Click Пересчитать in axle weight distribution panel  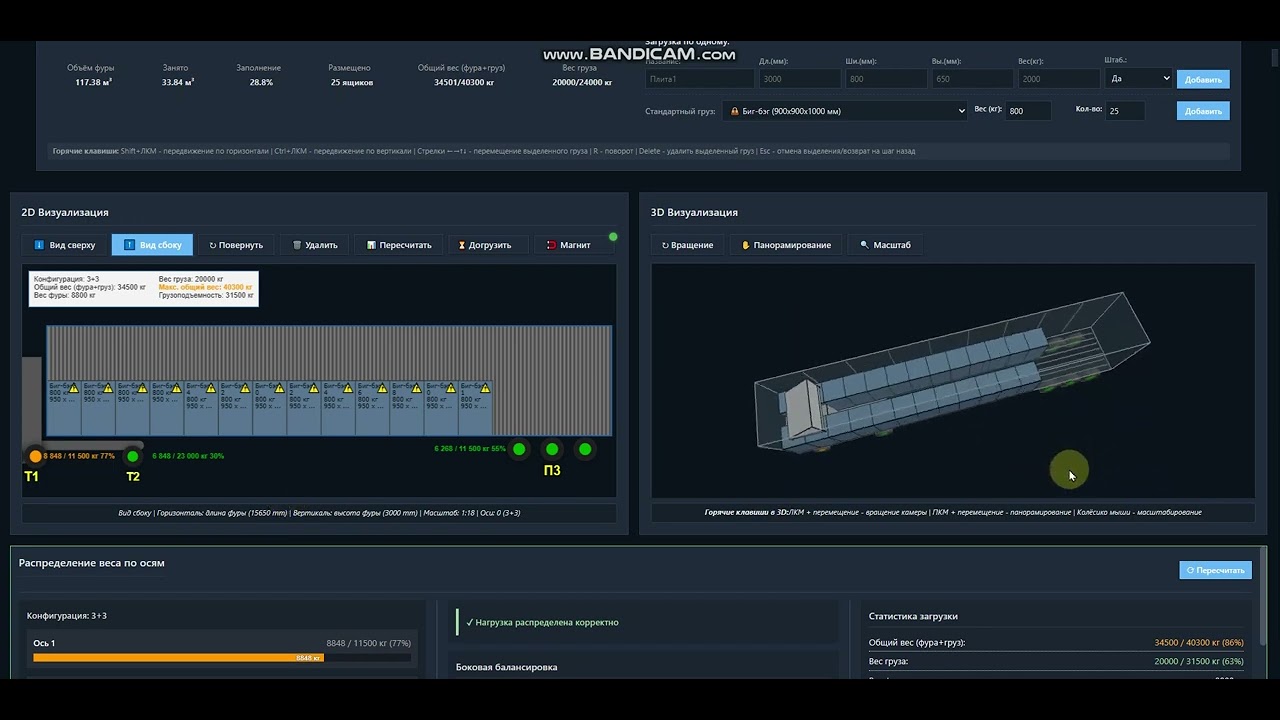[1215, 570]
